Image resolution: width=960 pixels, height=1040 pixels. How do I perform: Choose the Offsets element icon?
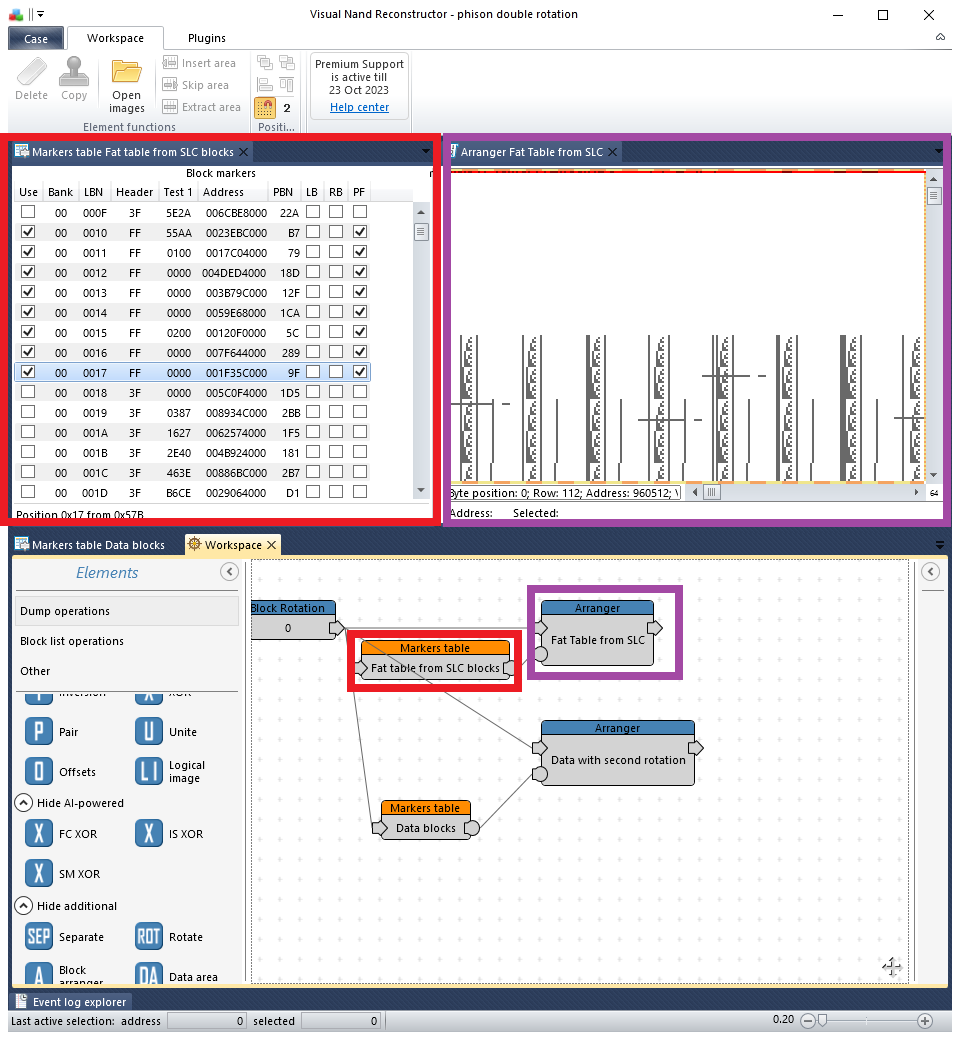click(39, 771)
